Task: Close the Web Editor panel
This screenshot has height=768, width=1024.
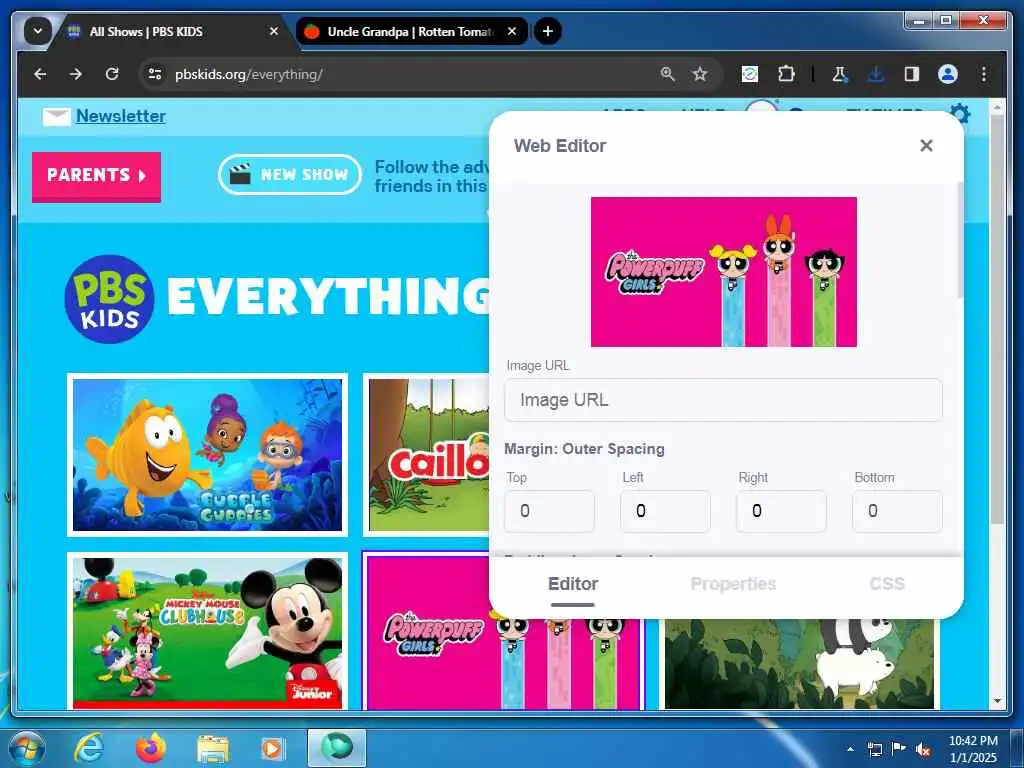Action: 926,146
